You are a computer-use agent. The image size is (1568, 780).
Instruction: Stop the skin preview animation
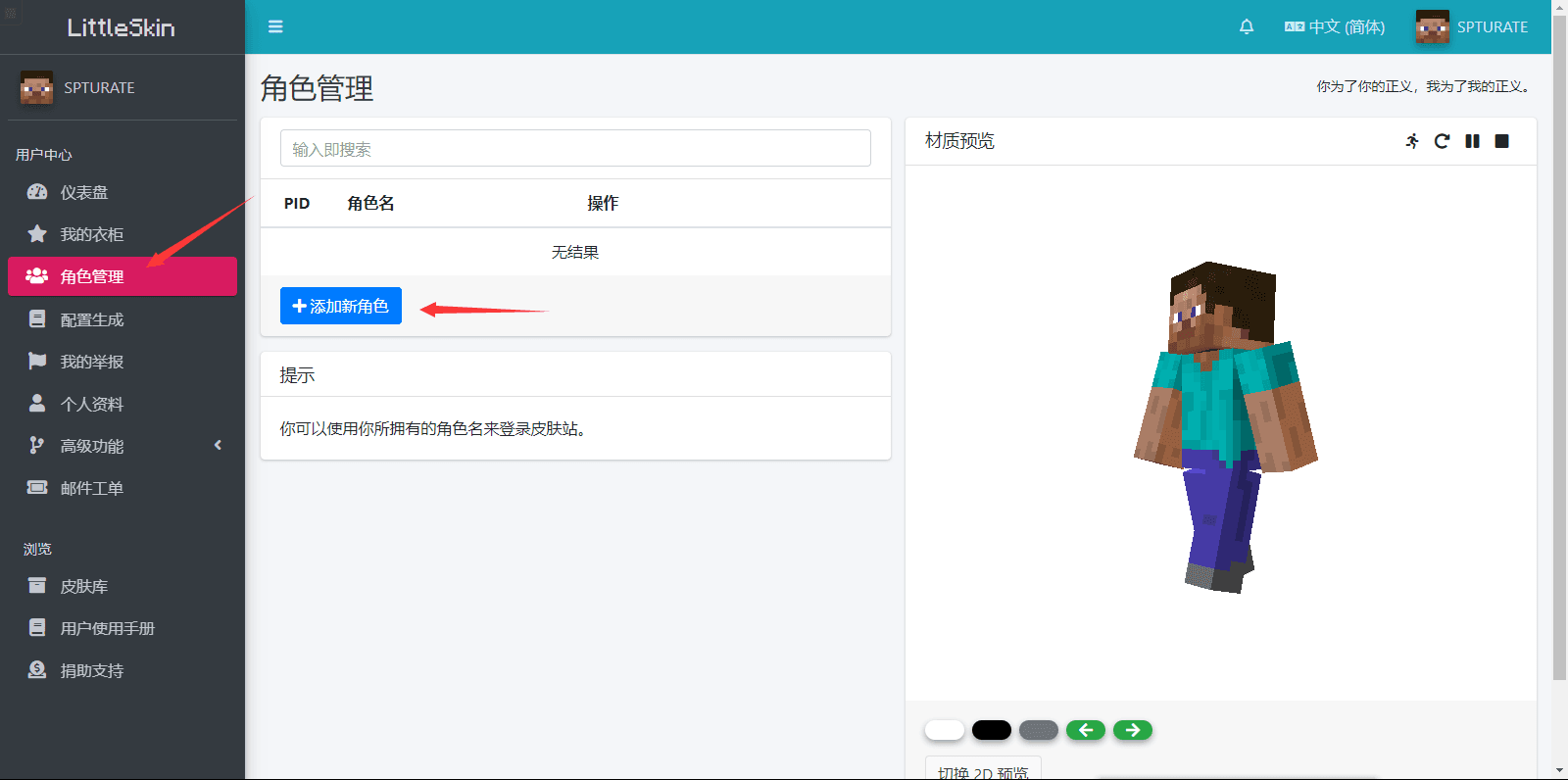[1501, 141]
